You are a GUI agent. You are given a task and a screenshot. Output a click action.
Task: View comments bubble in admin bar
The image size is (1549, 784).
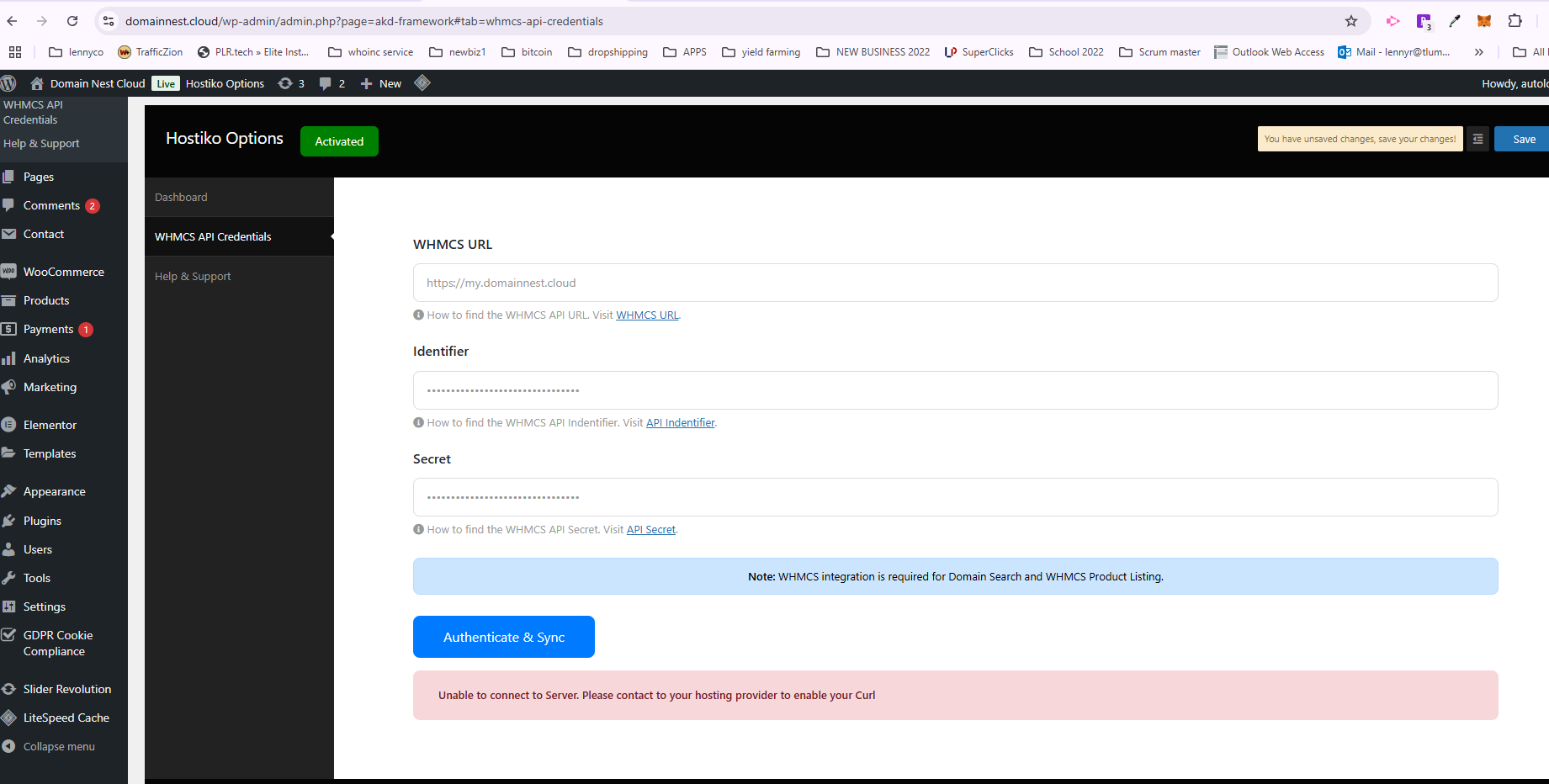[332, 83]
